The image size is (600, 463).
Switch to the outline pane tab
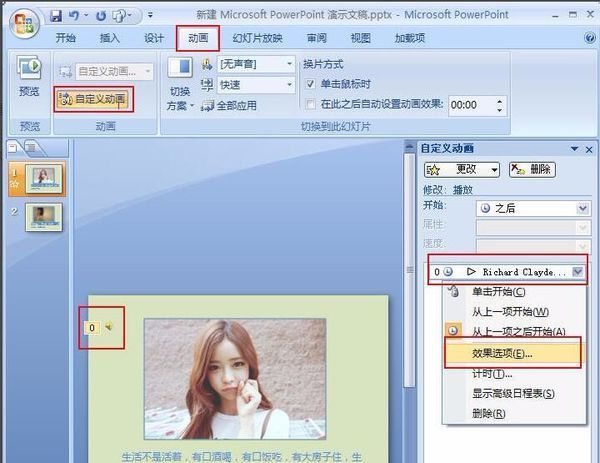click(33, 148)
